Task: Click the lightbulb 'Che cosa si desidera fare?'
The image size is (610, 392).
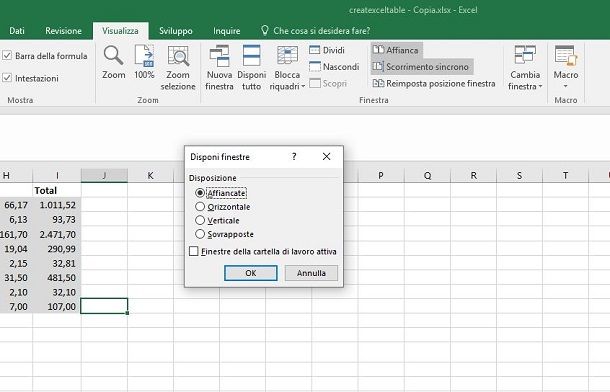Action: [316, 31]
